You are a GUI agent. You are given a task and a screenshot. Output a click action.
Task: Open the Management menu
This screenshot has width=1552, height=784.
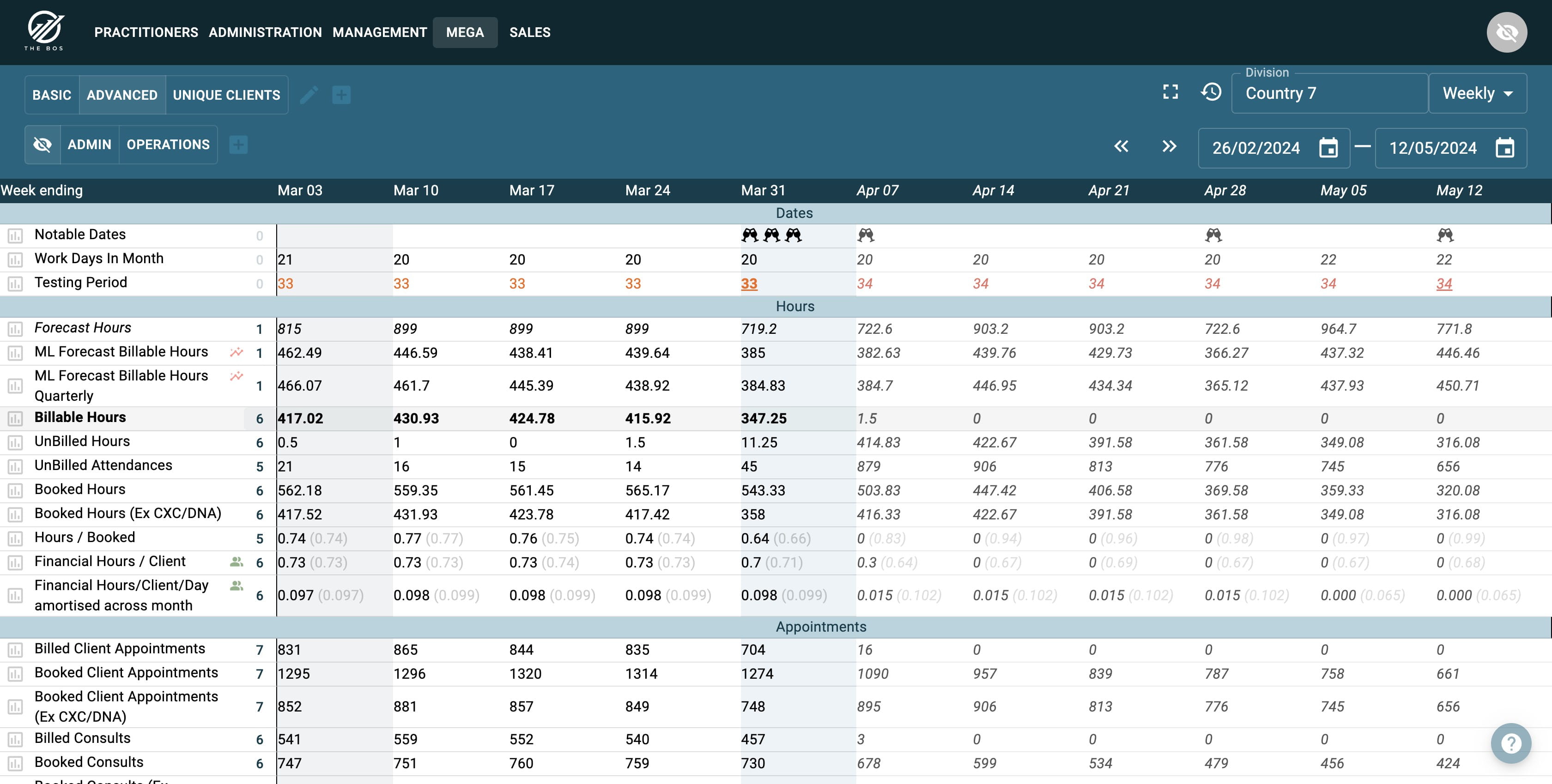coord(380,32)
